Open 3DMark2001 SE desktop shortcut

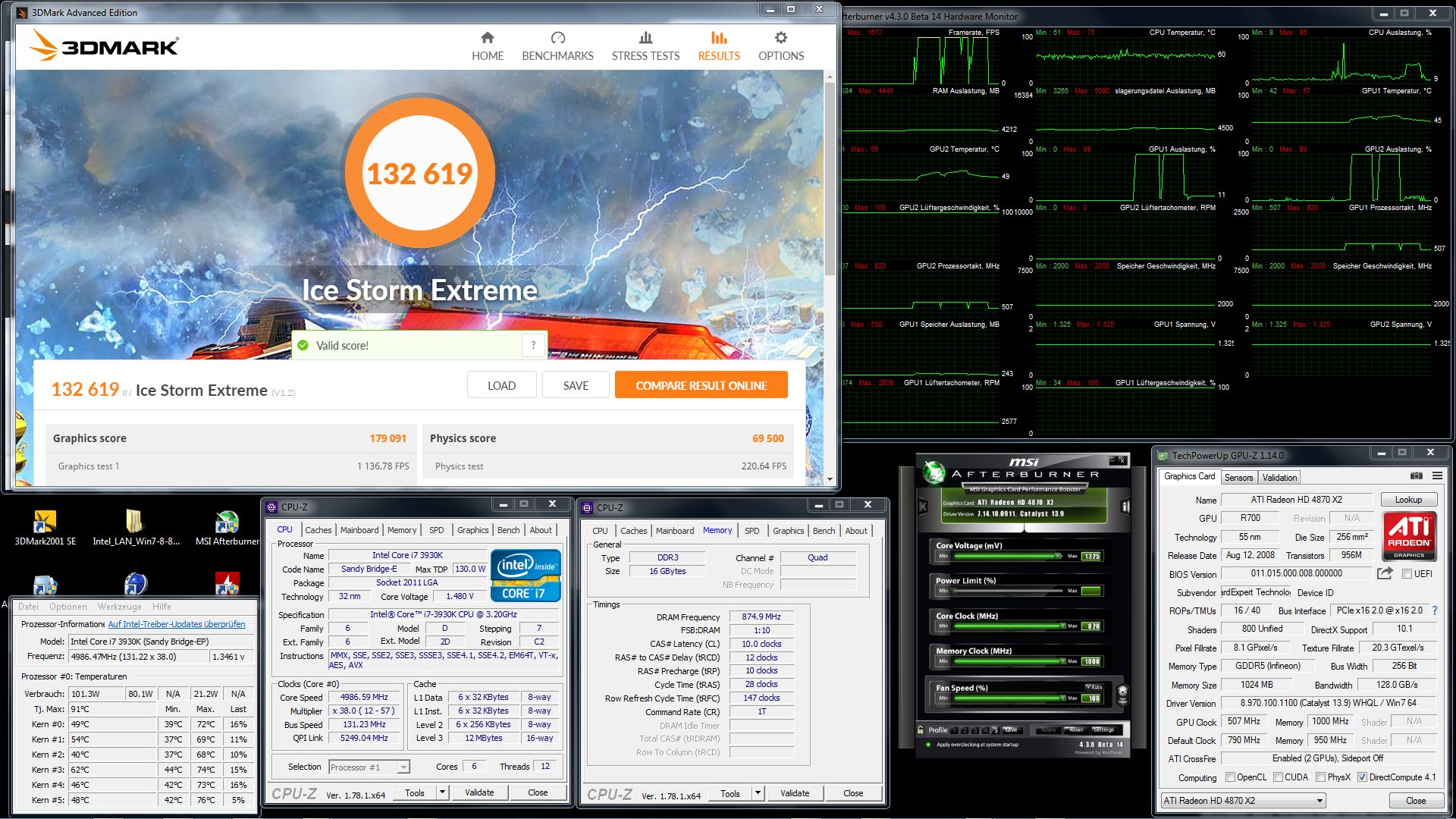[x=45, y=528]
